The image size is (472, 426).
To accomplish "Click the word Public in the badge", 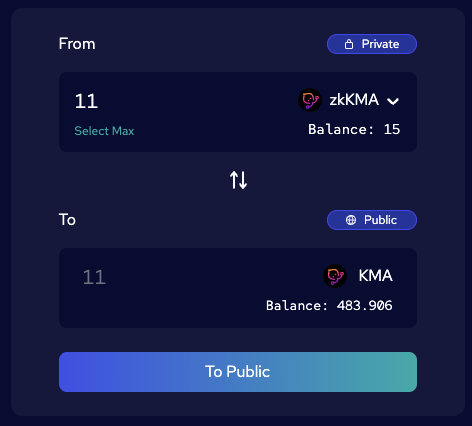I will pos(380,220).
